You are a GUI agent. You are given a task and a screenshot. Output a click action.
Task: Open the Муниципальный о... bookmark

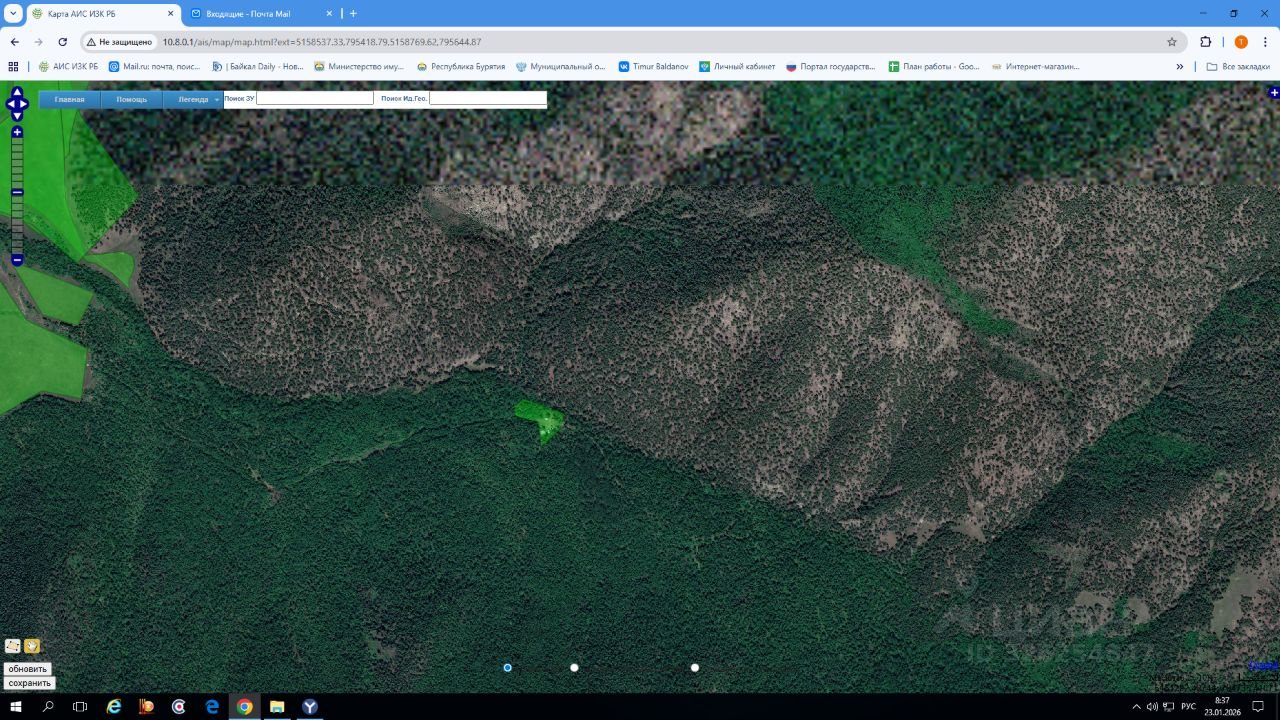click(561, 67)
